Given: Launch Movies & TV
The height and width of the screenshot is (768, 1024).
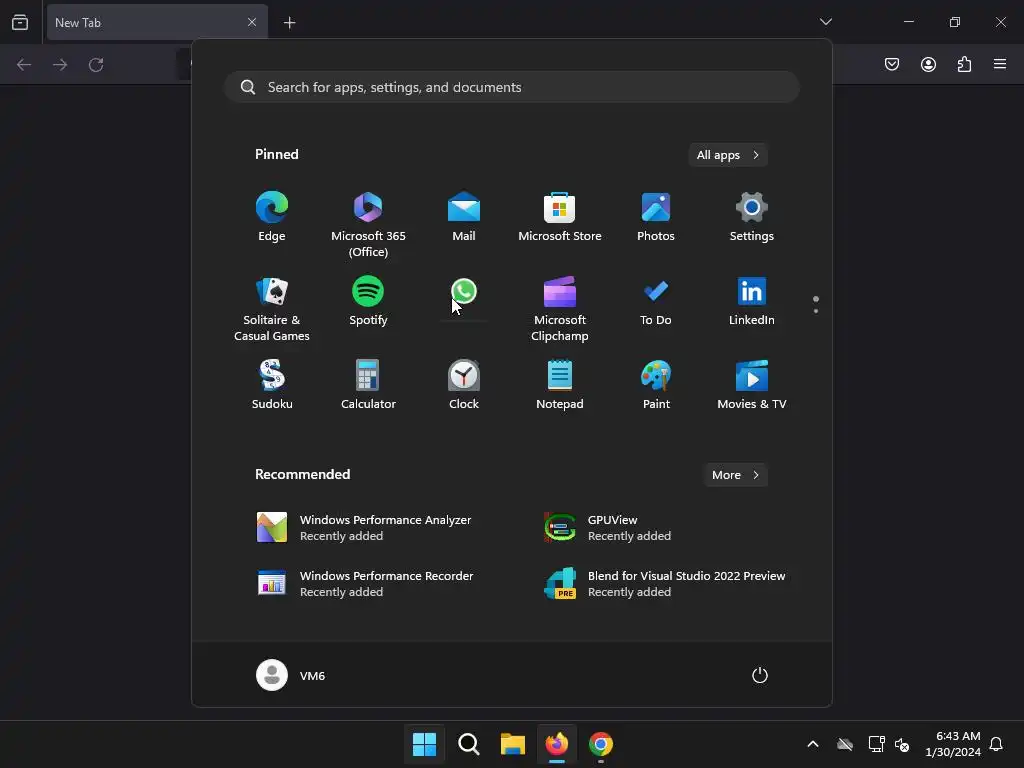Looking at the screenshot, I should (x=752, y=385).
